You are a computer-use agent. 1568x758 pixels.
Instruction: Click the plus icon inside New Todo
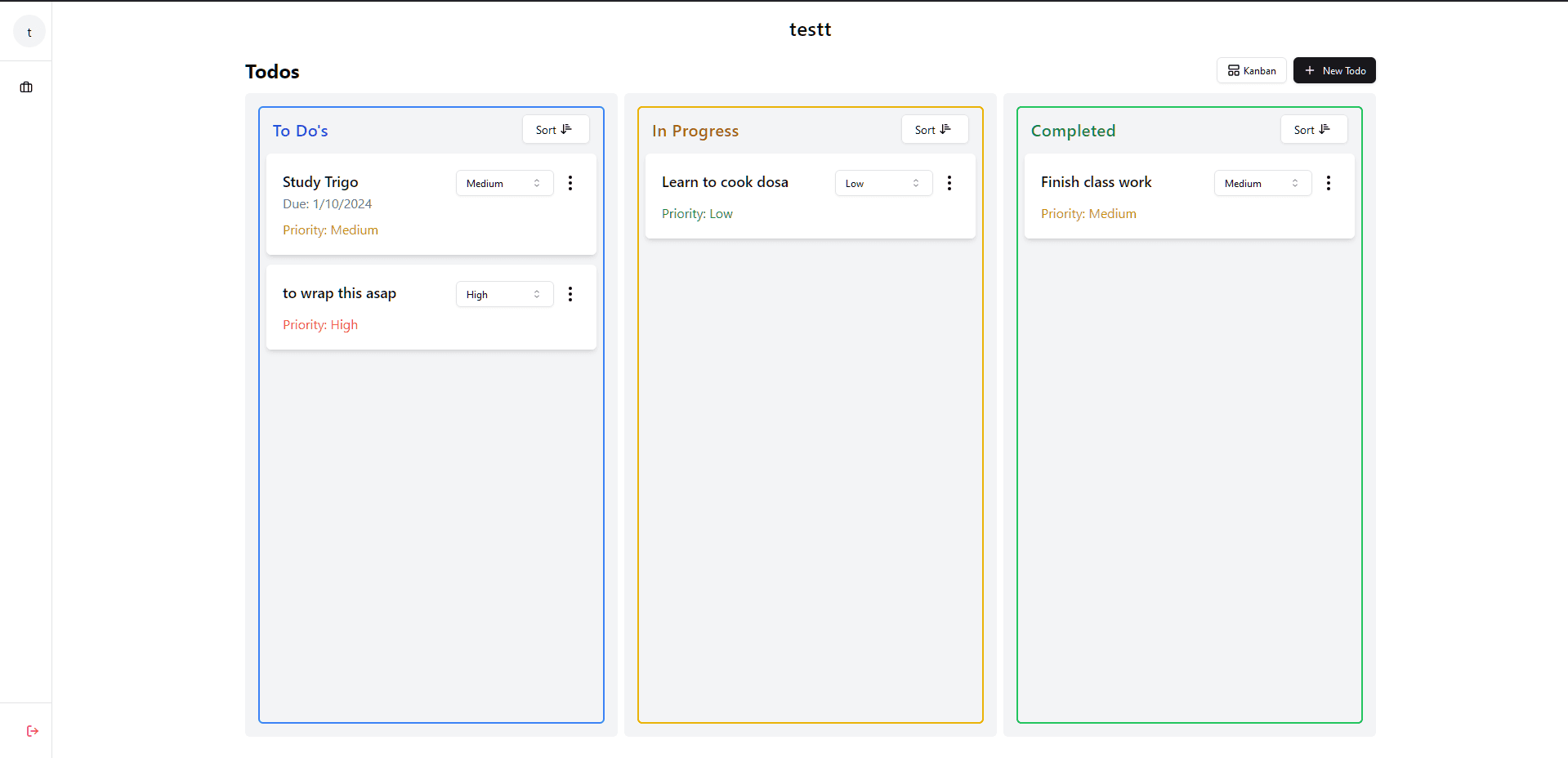click(x=1310, y=70)
